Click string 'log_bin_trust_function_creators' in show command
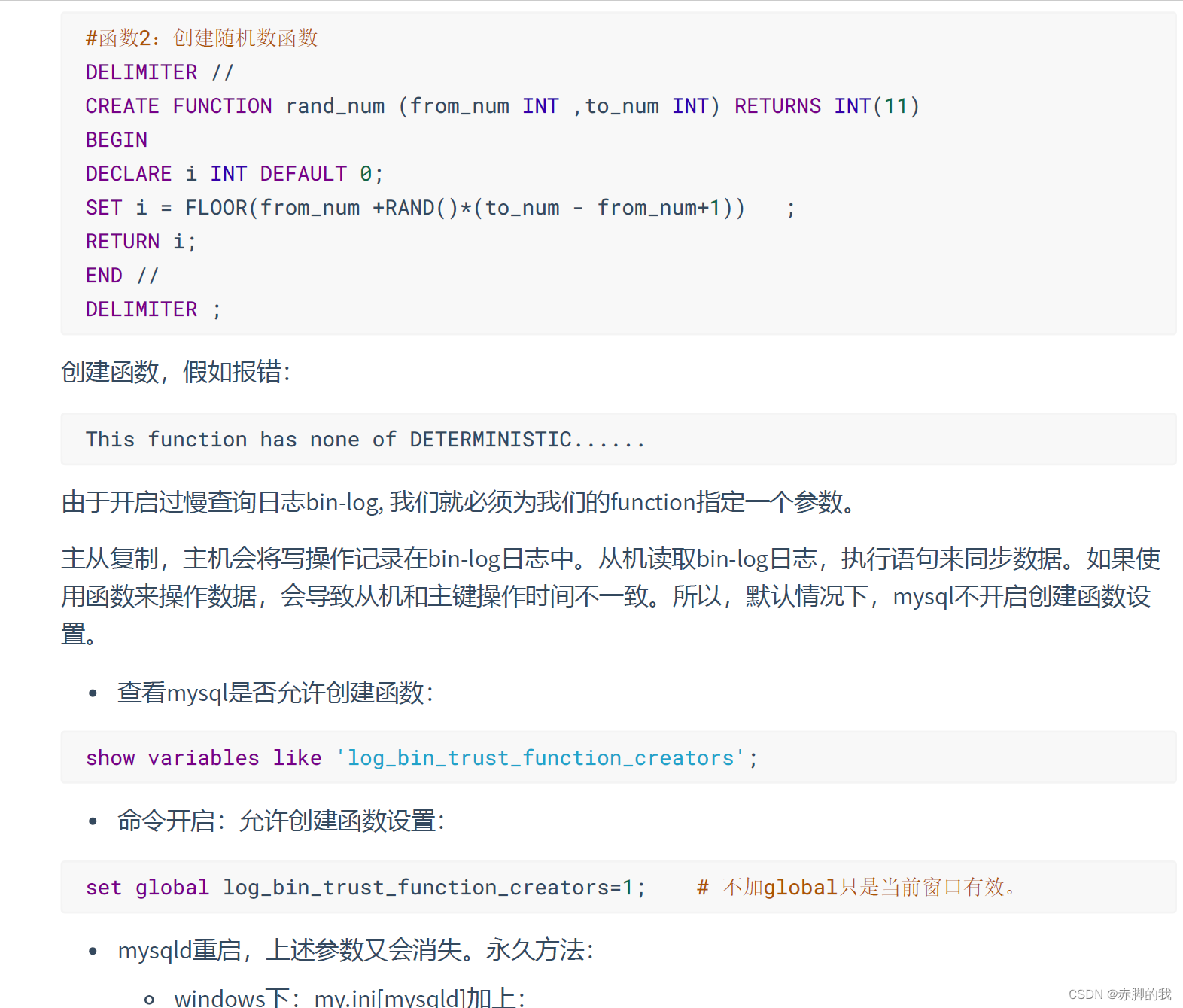 click(x=540, y=757)
